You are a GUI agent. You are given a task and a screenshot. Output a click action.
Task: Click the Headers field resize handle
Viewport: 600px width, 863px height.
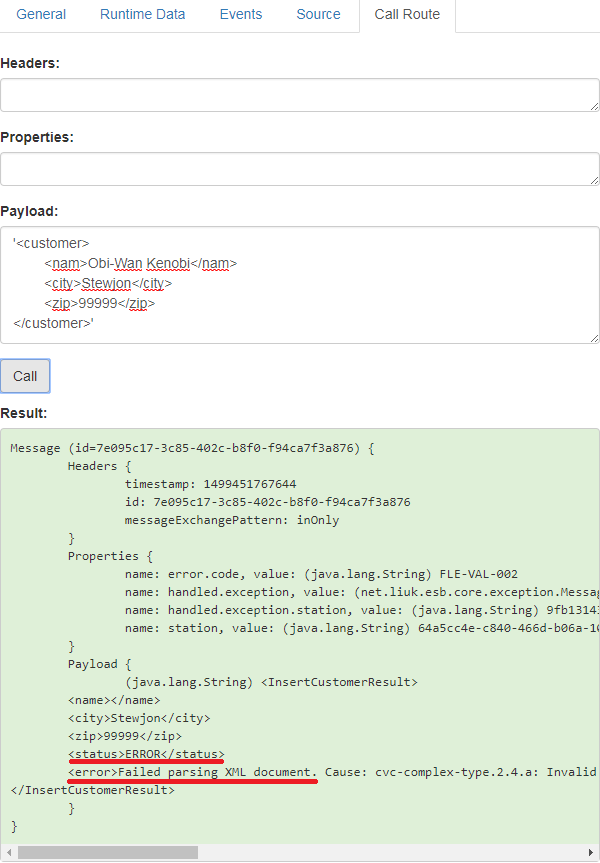(x=593, y=106)
